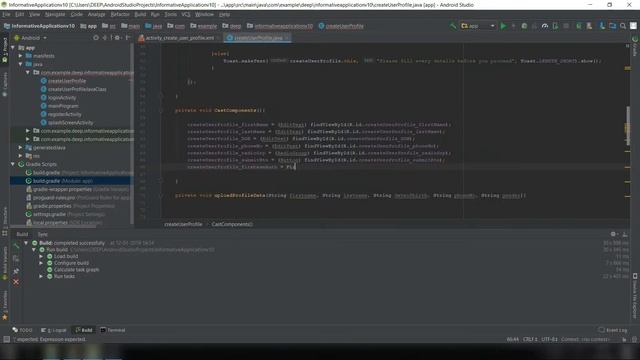Collapse the app module tree node
The image size is (640, 360).
coord(13,48)
